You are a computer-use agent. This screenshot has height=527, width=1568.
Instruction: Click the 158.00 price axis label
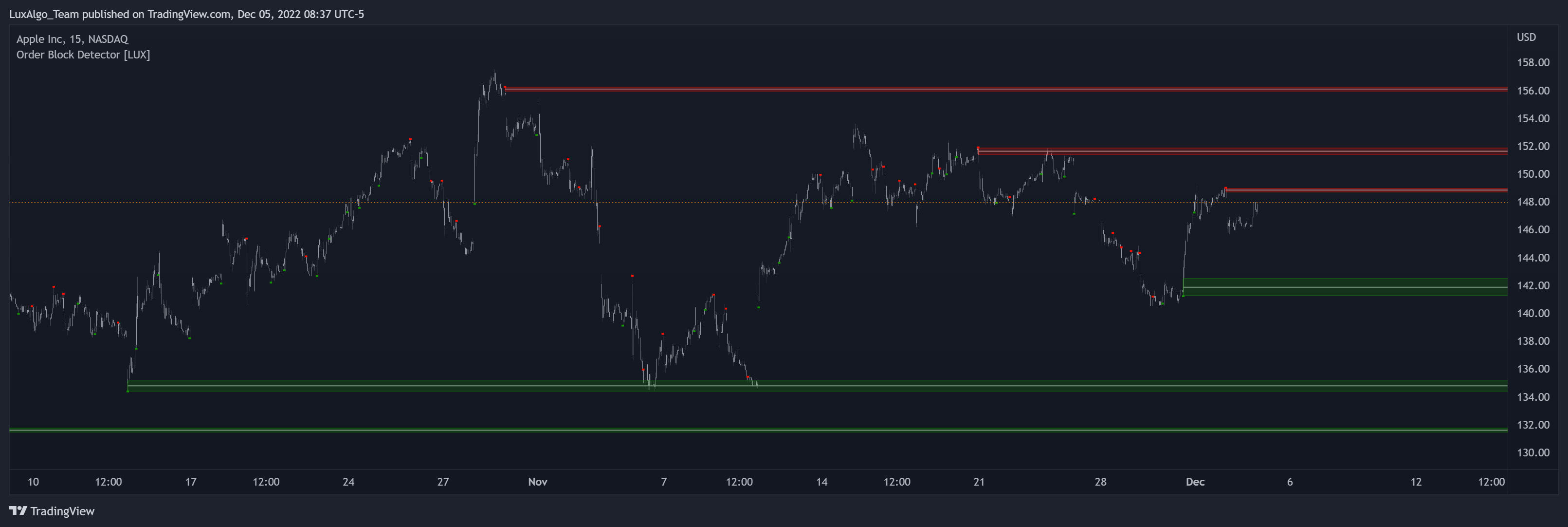(x=1532, y=62)
